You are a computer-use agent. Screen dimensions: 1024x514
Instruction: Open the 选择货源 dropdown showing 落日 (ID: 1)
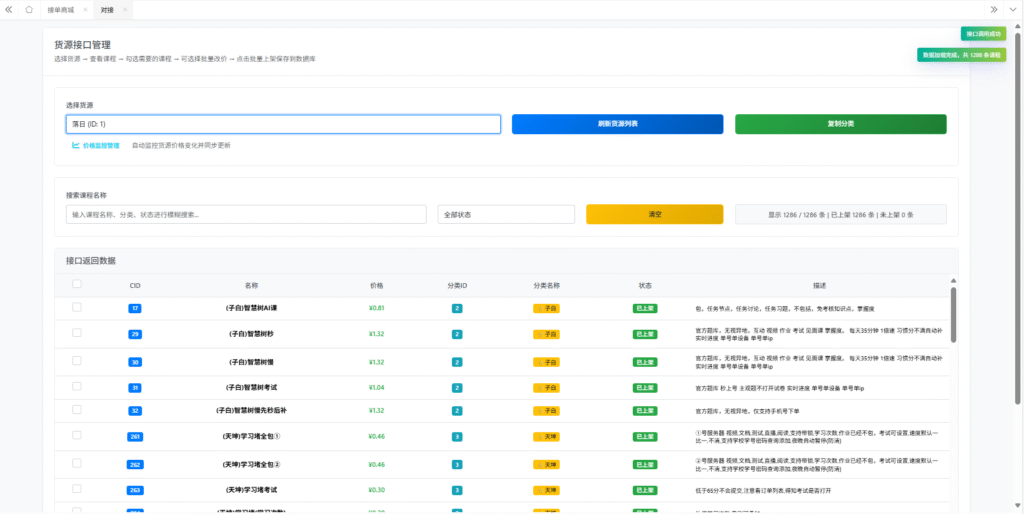283,124
